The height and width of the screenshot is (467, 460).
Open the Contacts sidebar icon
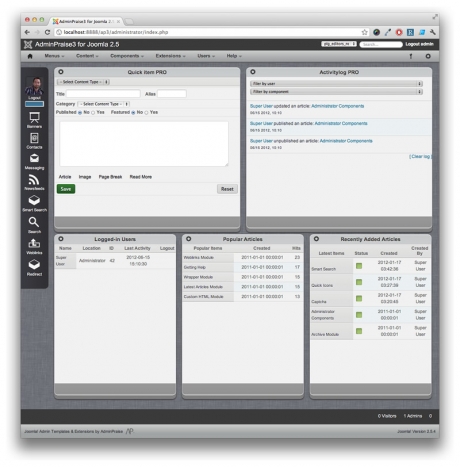pyautogui.click(x=34, y=138)
